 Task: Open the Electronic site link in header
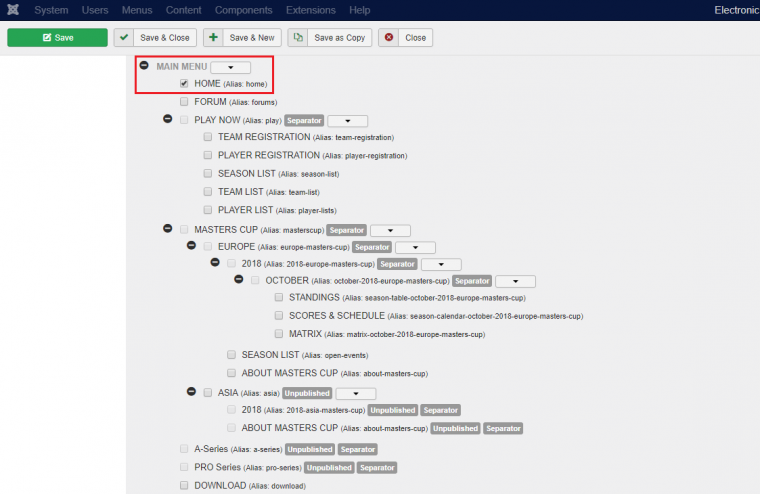tap(737, 10)
